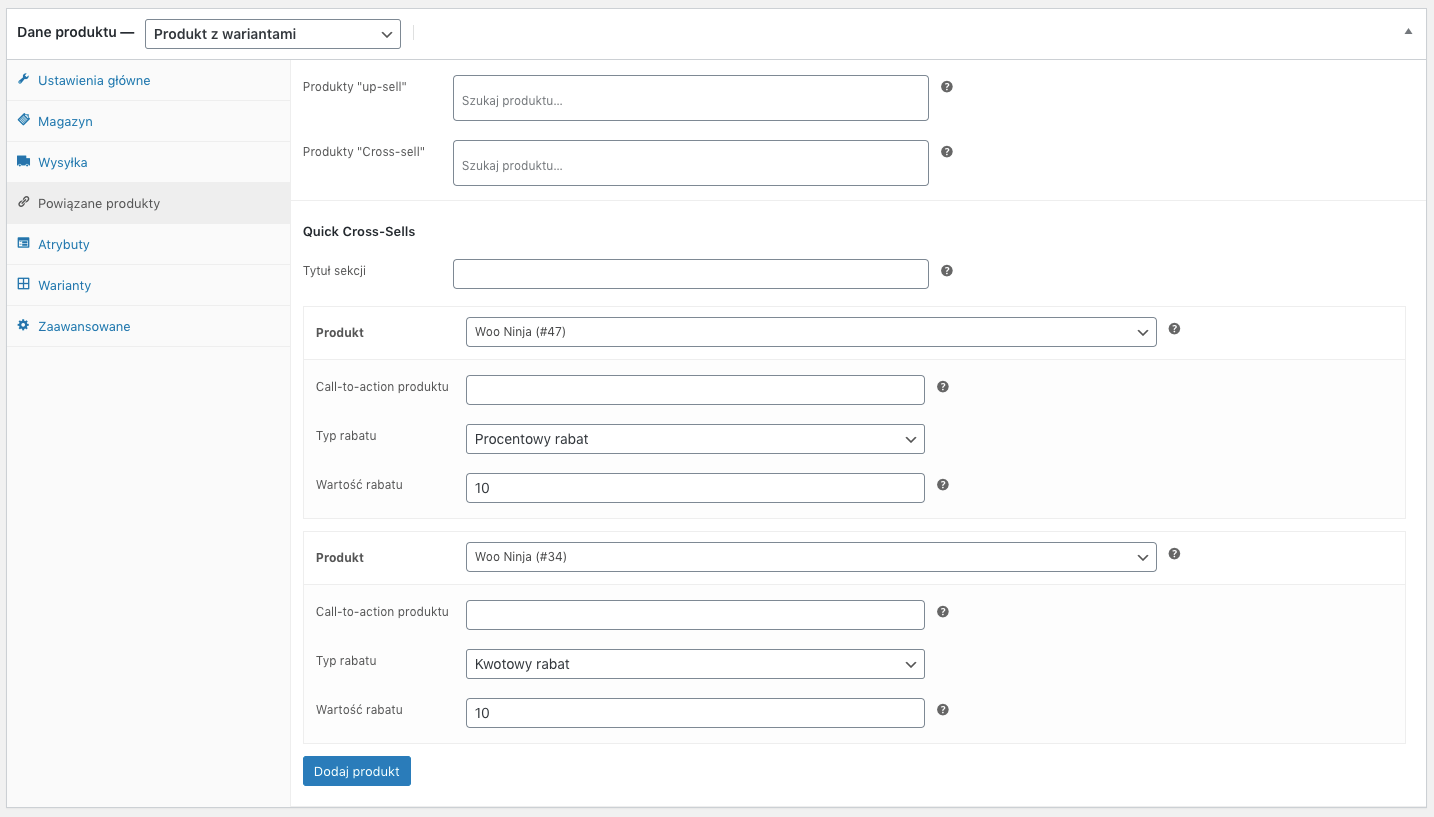This screenshot has width=1434, height=817.
Task: Click the Cross-sell product search field
Action: click(x=691, y=163)
